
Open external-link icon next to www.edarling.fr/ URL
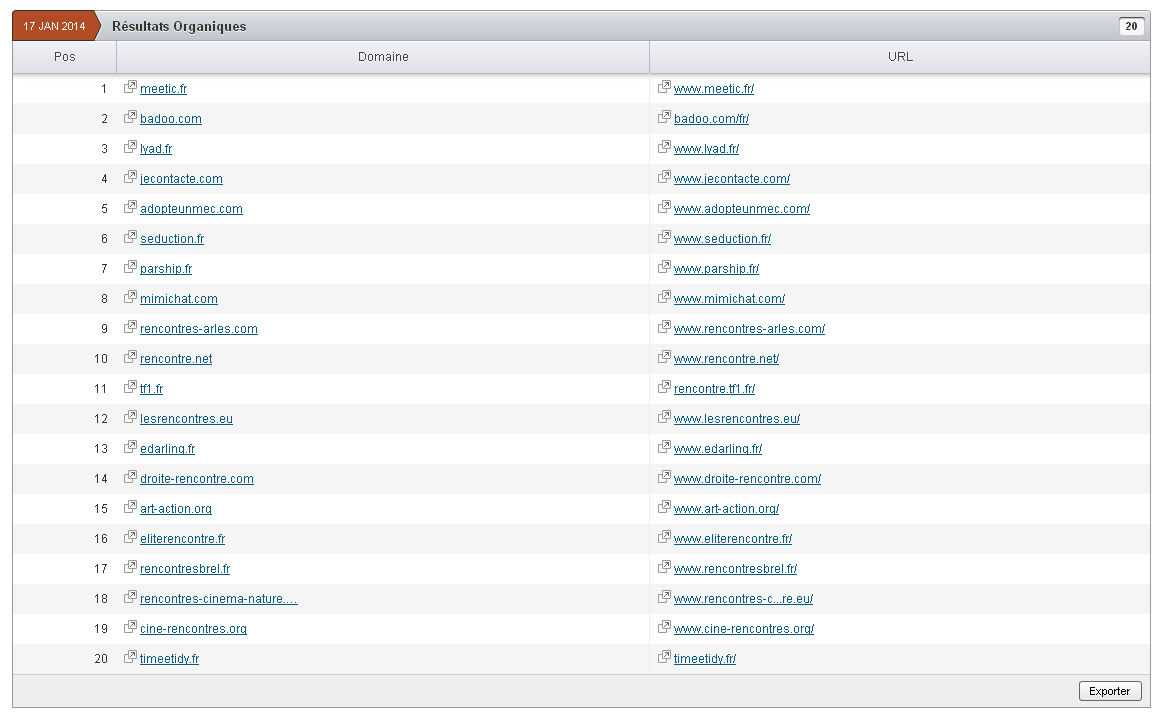(x=664, y=447)
